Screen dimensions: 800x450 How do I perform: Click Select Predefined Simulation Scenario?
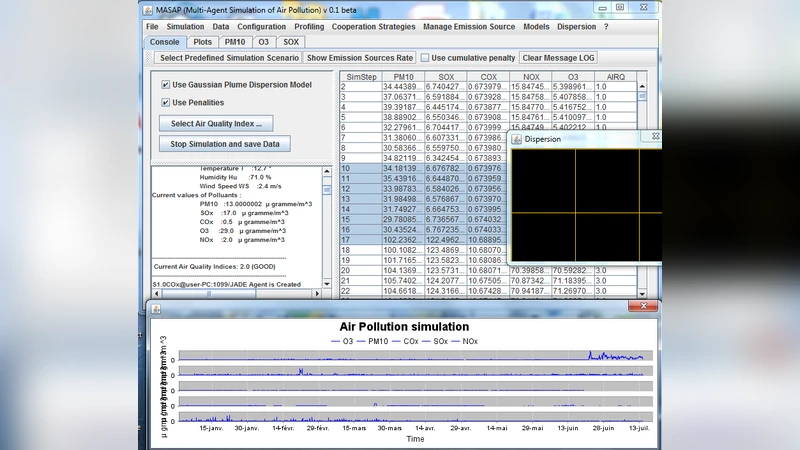(x=229, y=58)
